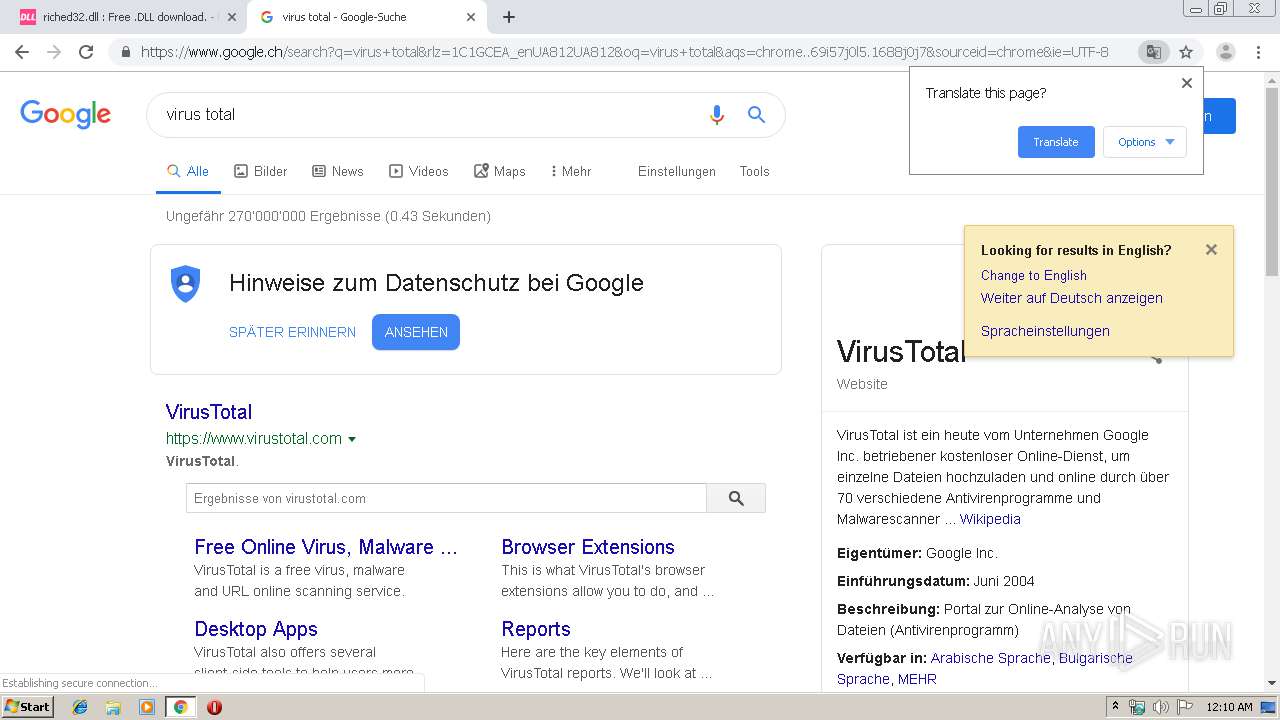The height and width of the screenshot is (720, 1280).
Task: Close the virus total Google-Suche tab
Action: pos(471,17)
